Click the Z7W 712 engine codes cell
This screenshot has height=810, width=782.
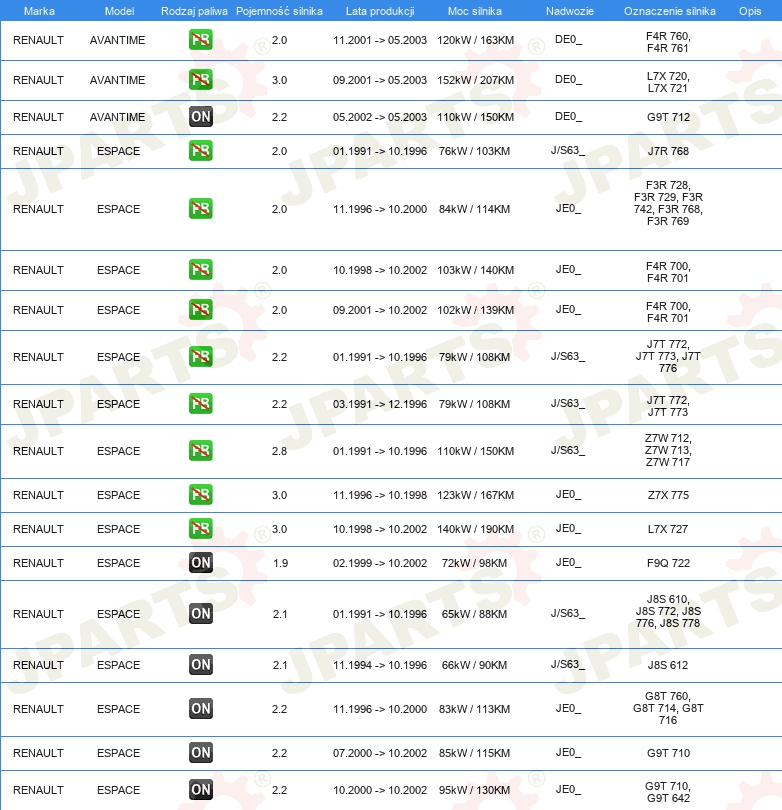pyautogui.click(x=668, y=450)
